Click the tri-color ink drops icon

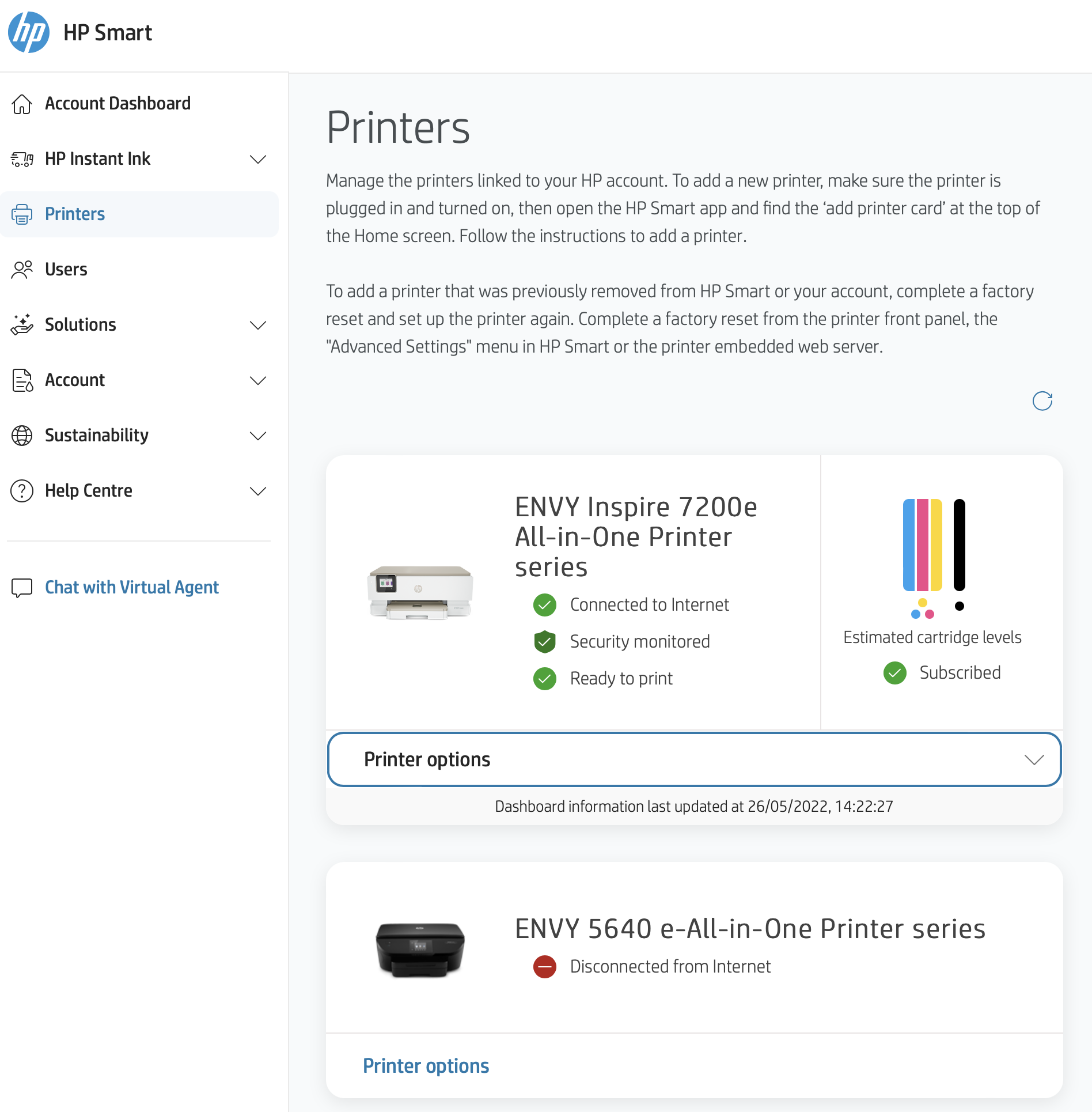coord(923,609)
